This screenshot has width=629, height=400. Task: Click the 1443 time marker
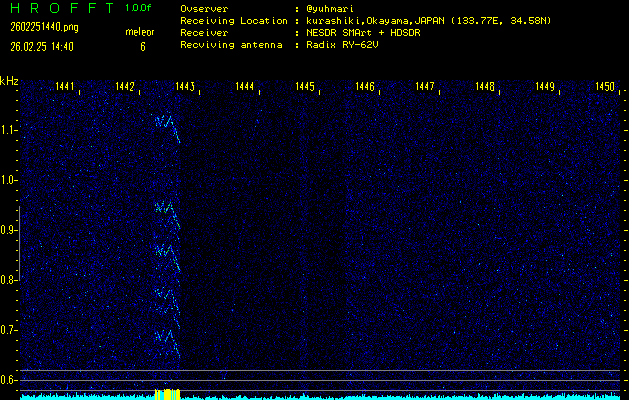point(184,88)
